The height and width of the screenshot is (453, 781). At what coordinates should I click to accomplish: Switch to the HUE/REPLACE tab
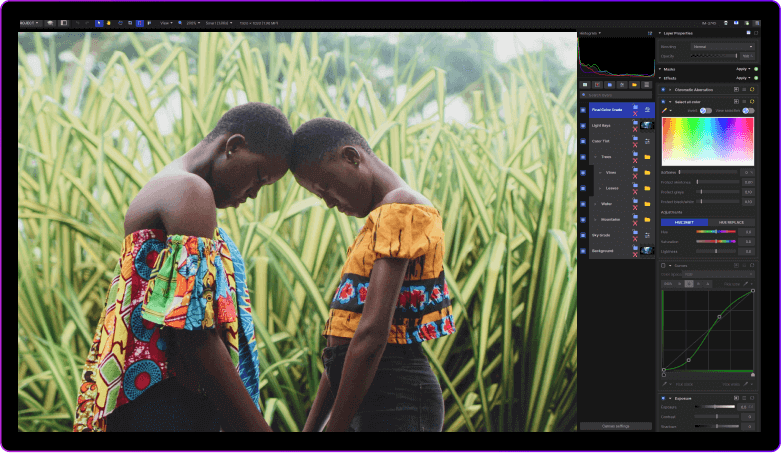(731, 222)
